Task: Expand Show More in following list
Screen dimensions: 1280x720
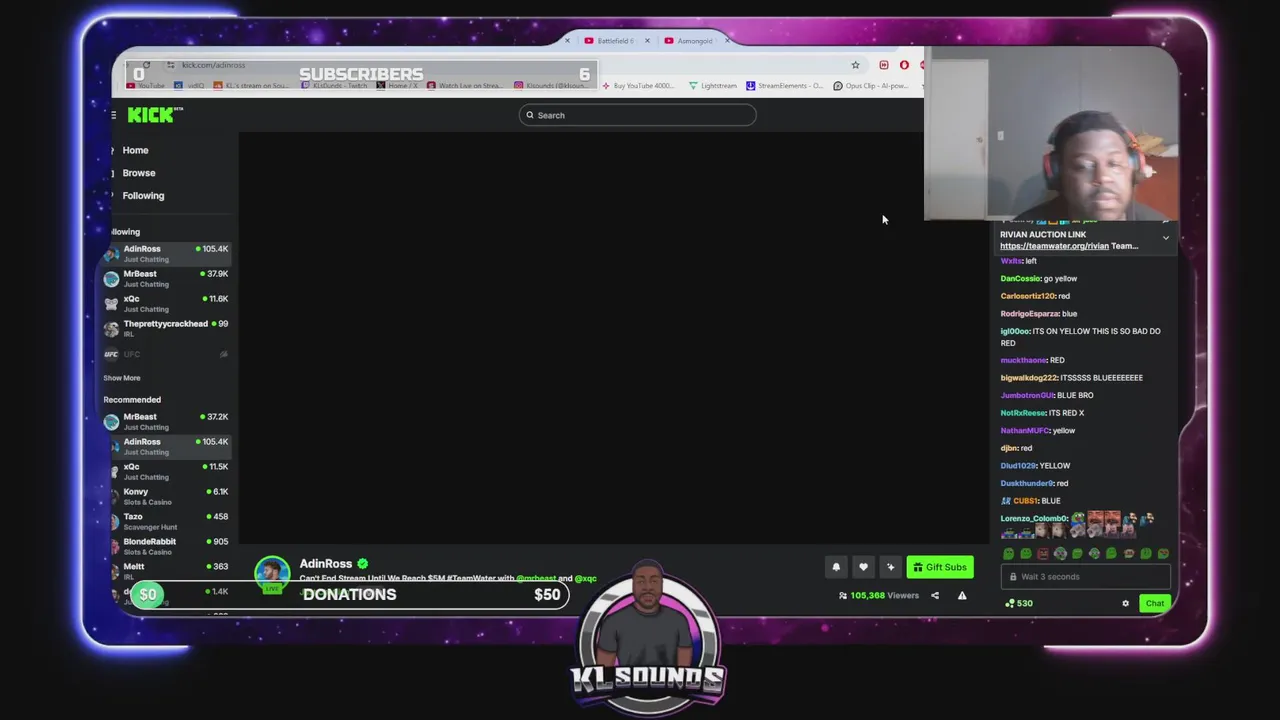Action: [122, 378]
